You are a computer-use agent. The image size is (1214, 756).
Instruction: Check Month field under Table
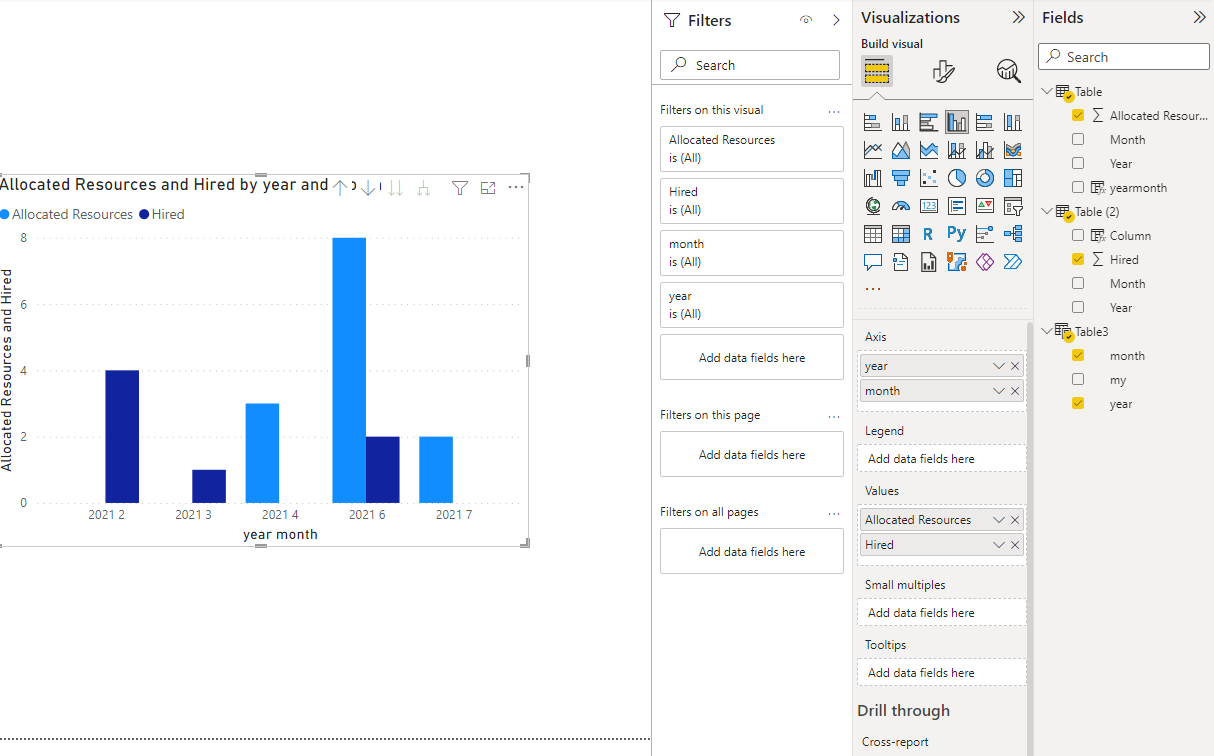[1078, 140]
